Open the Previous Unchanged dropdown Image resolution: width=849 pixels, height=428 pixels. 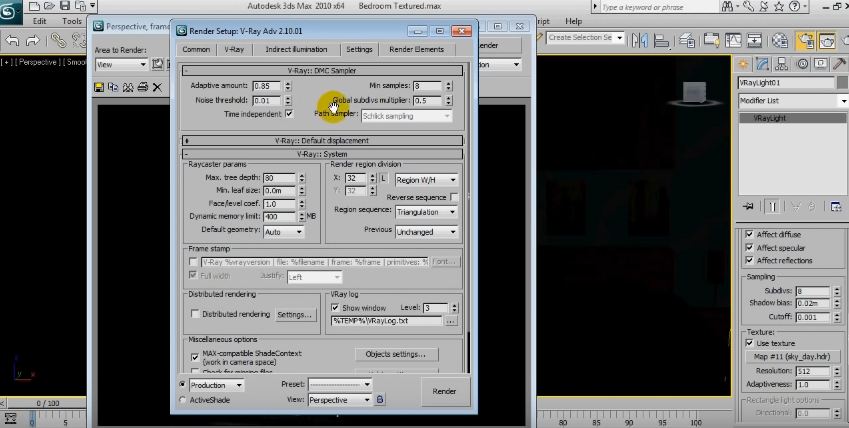click(x=426, y=232)
